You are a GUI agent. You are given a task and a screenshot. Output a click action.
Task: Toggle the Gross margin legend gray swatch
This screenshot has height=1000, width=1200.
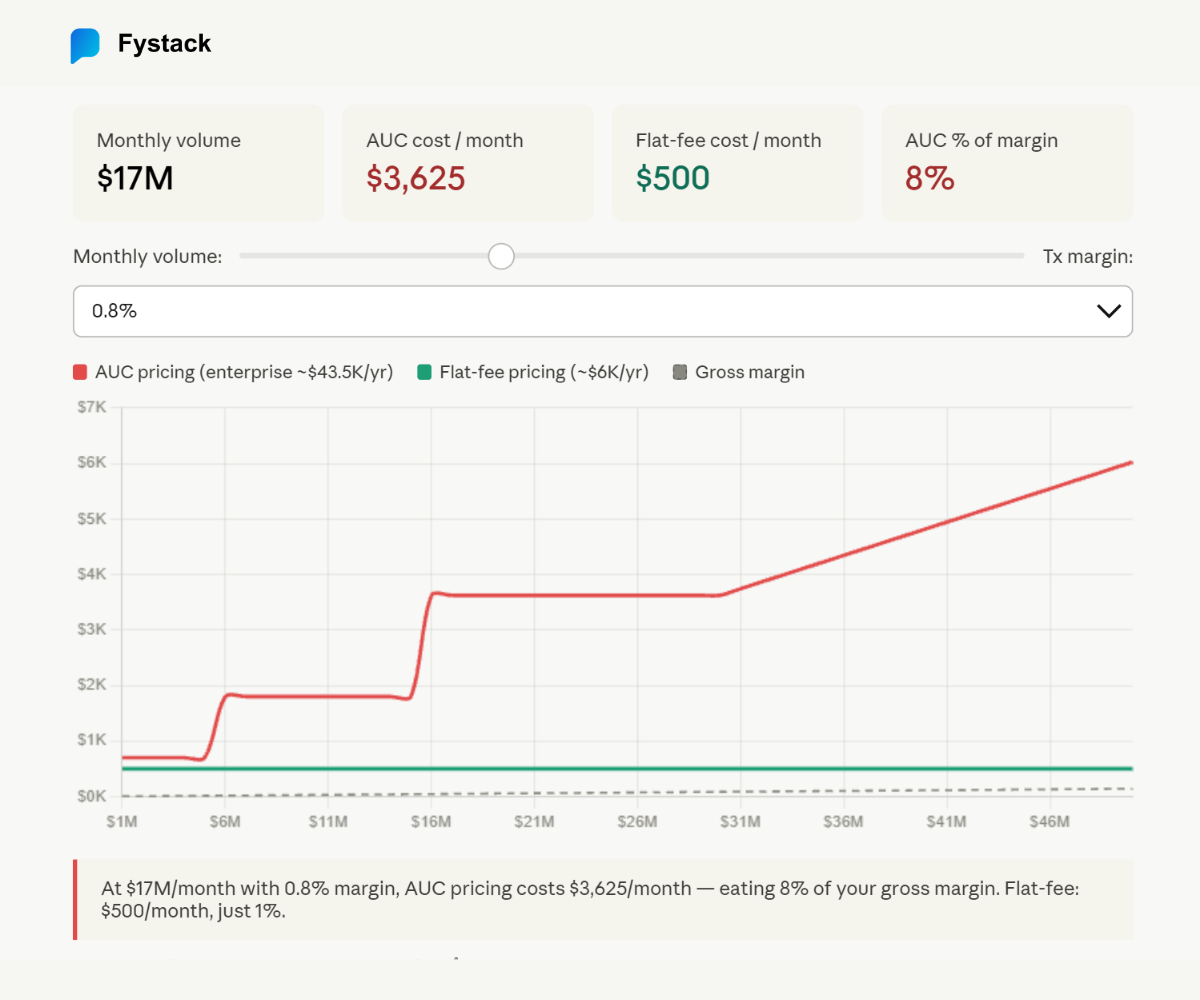point(680,373)
